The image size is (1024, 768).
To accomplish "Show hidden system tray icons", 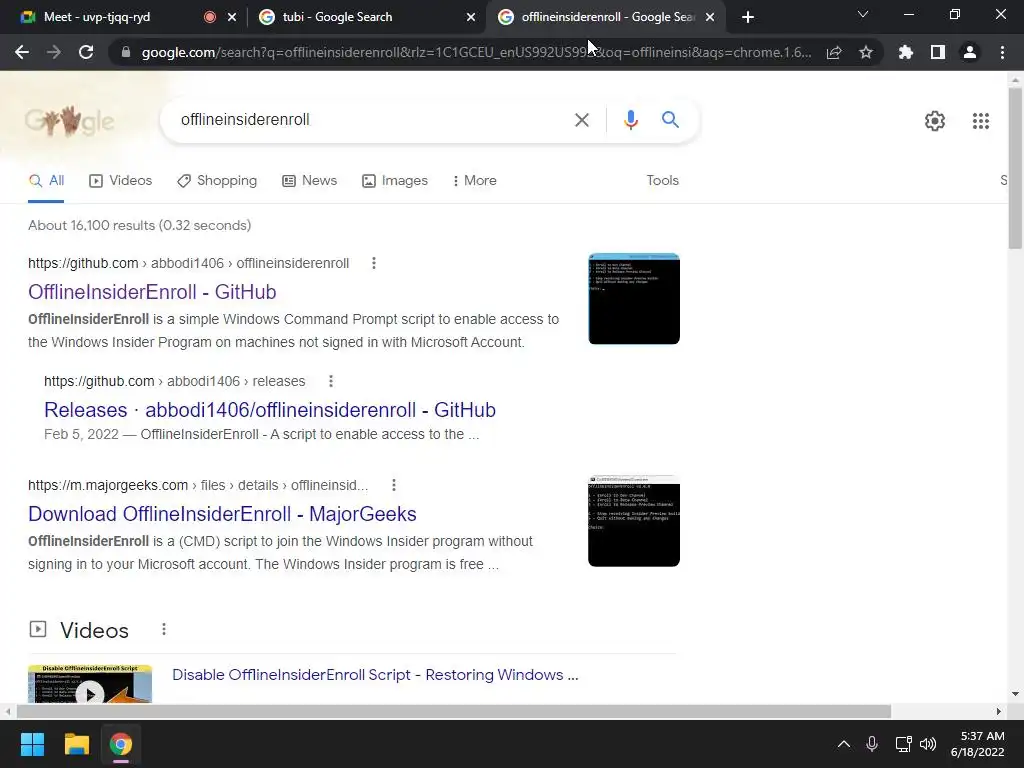I will tap(844, 744).
